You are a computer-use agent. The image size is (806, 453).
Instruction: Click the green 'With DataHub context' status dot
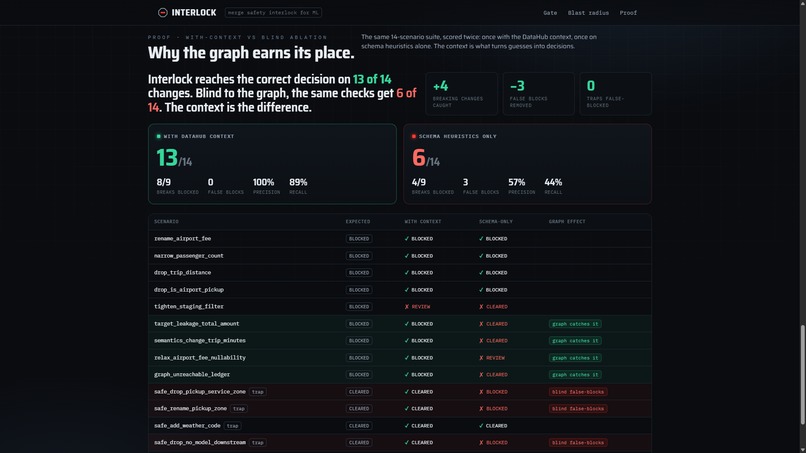click(x=158, y=136)
